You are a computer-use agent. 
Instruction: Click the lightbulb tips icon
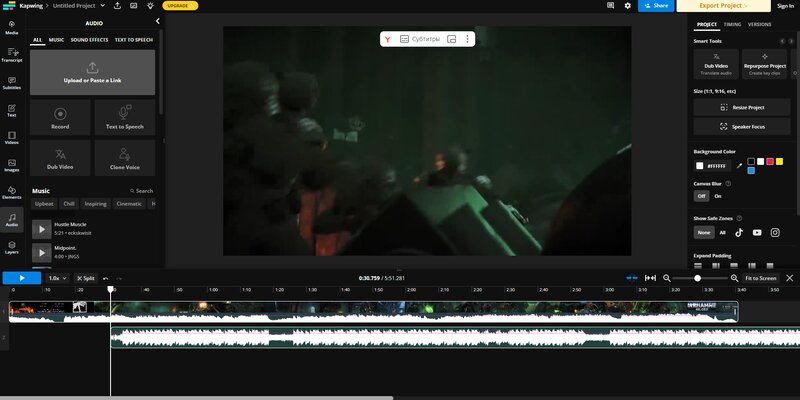150,6
